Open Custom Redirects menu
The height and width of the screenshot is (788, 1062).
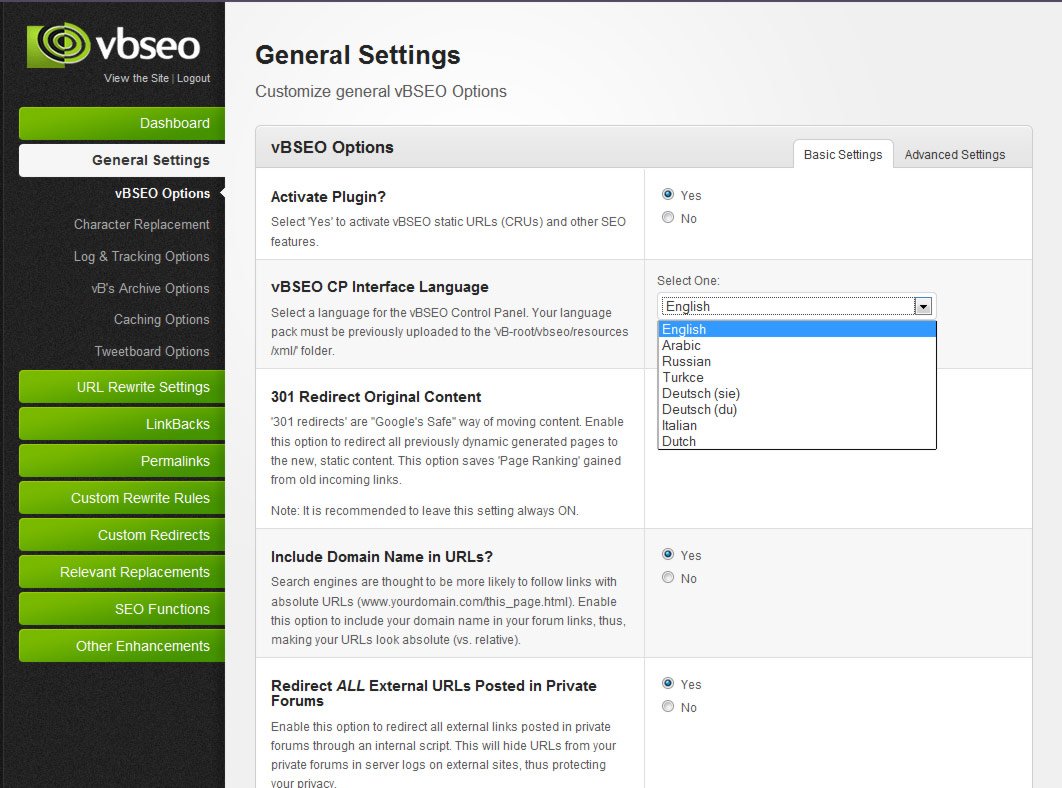click(x=122, y=535)
